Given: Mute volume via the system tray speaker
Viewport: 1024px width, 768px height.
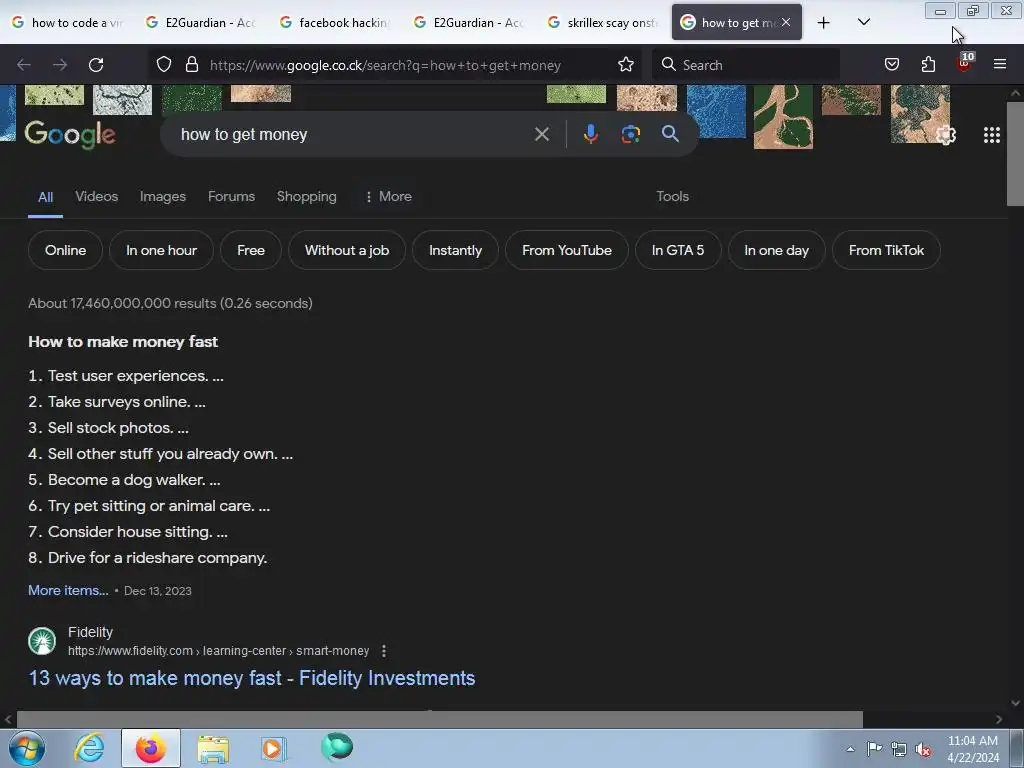Looking at the screenshot, I should 923,750.
